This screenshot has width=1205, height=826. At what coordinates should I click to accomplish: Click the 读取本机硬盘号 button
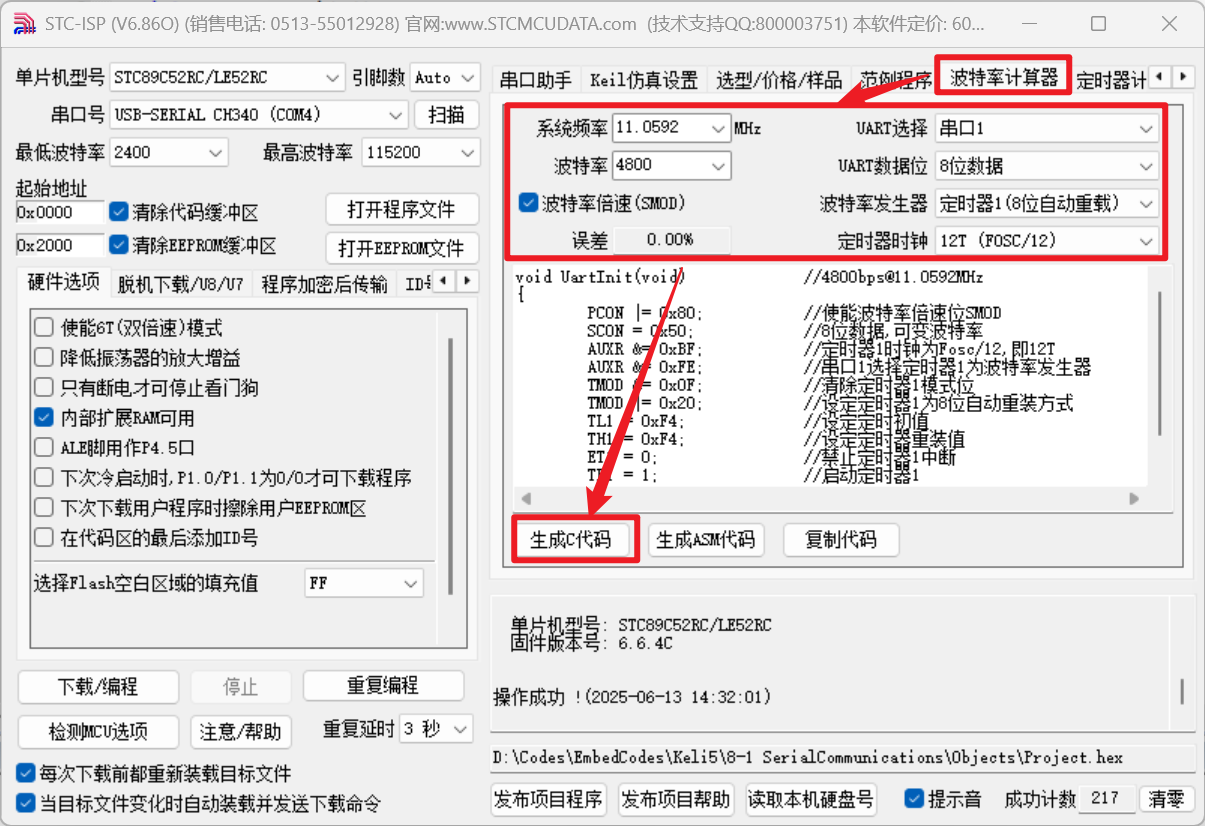tap(811, 799)
